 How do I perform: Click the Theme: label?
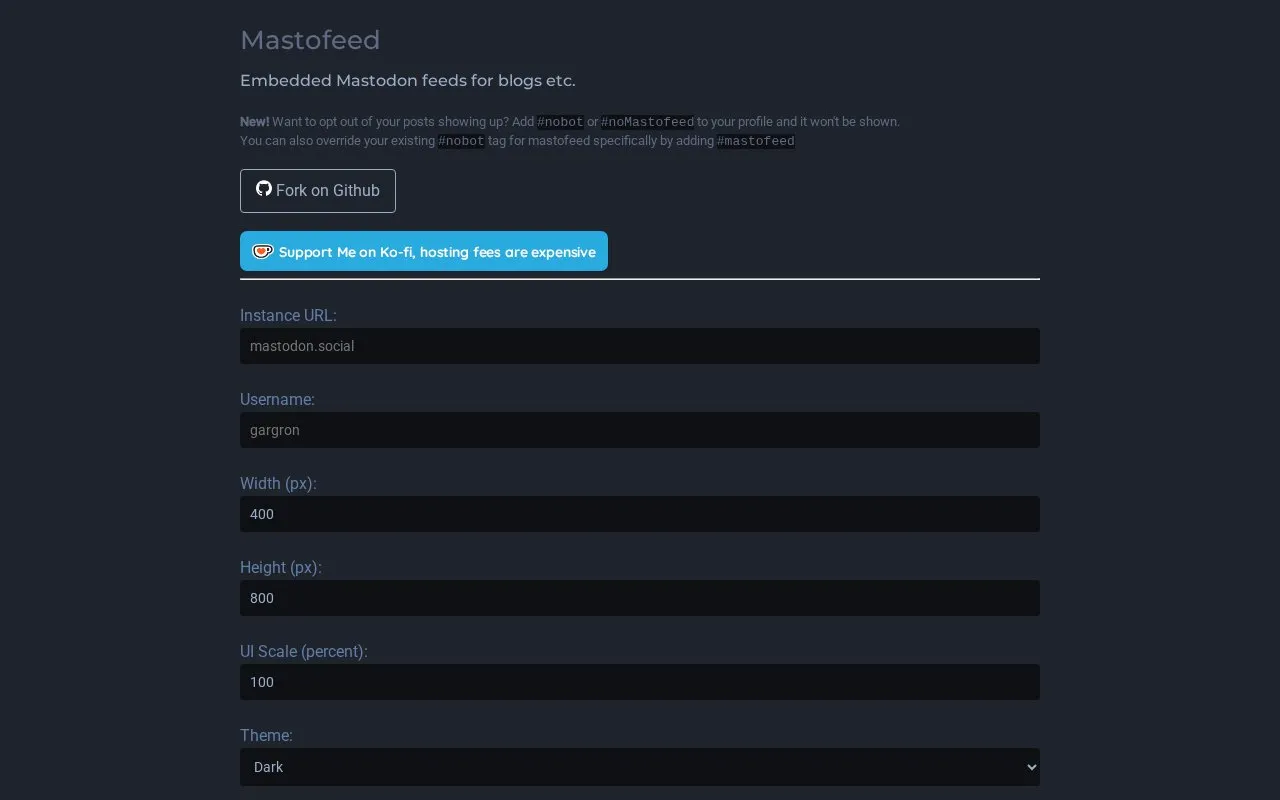pos(266,735)
